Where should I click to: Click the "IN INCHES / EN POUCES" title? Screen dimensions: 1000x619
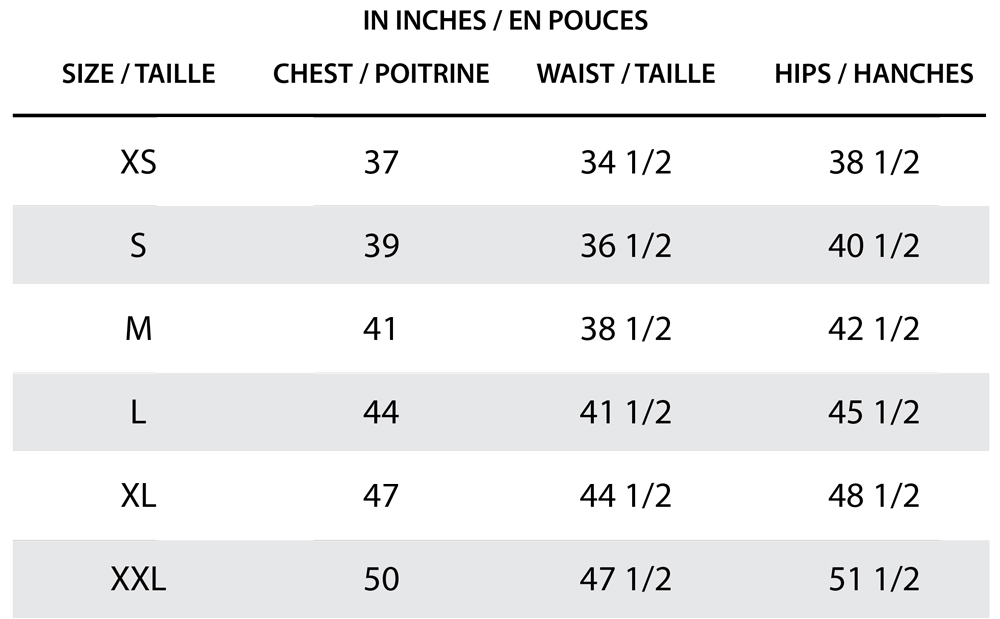(505, 20)
